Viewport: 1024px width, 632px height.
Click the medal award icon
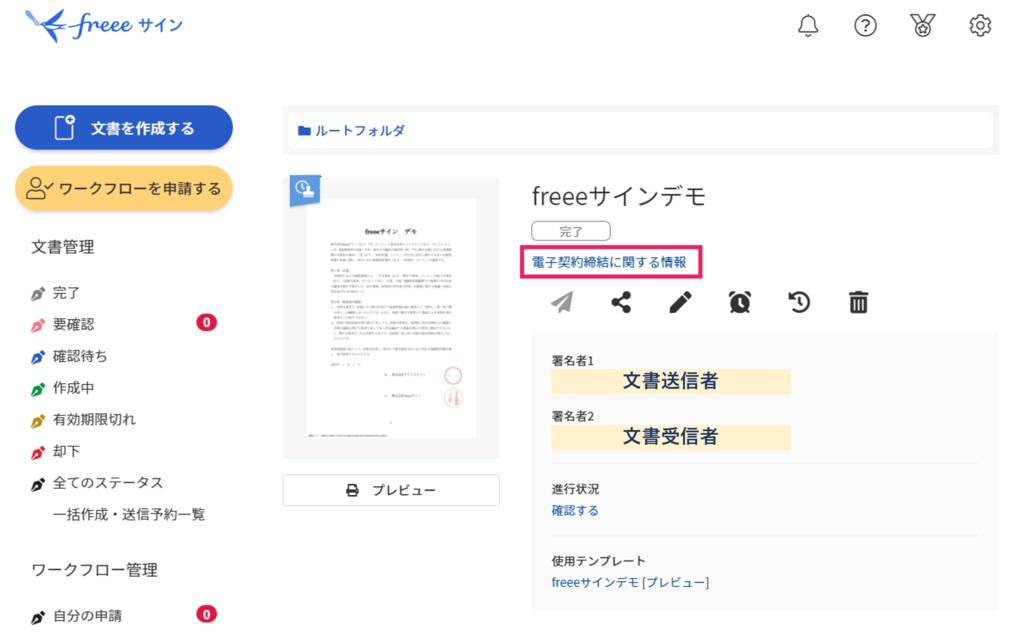(x=922, y=25)
